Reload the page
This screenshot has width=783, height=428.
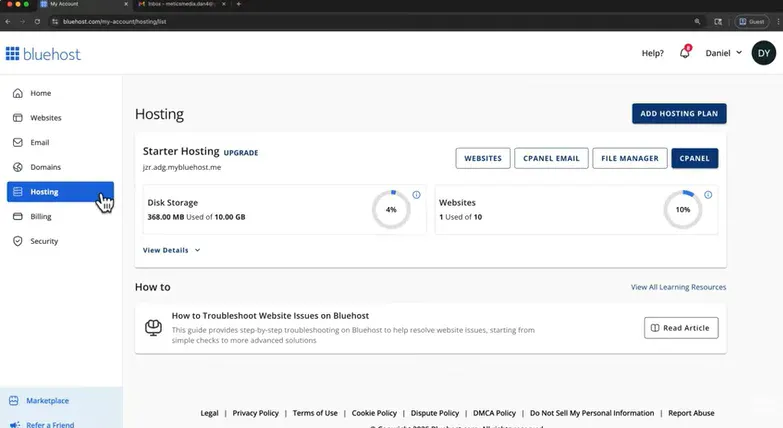pos(37,21)
